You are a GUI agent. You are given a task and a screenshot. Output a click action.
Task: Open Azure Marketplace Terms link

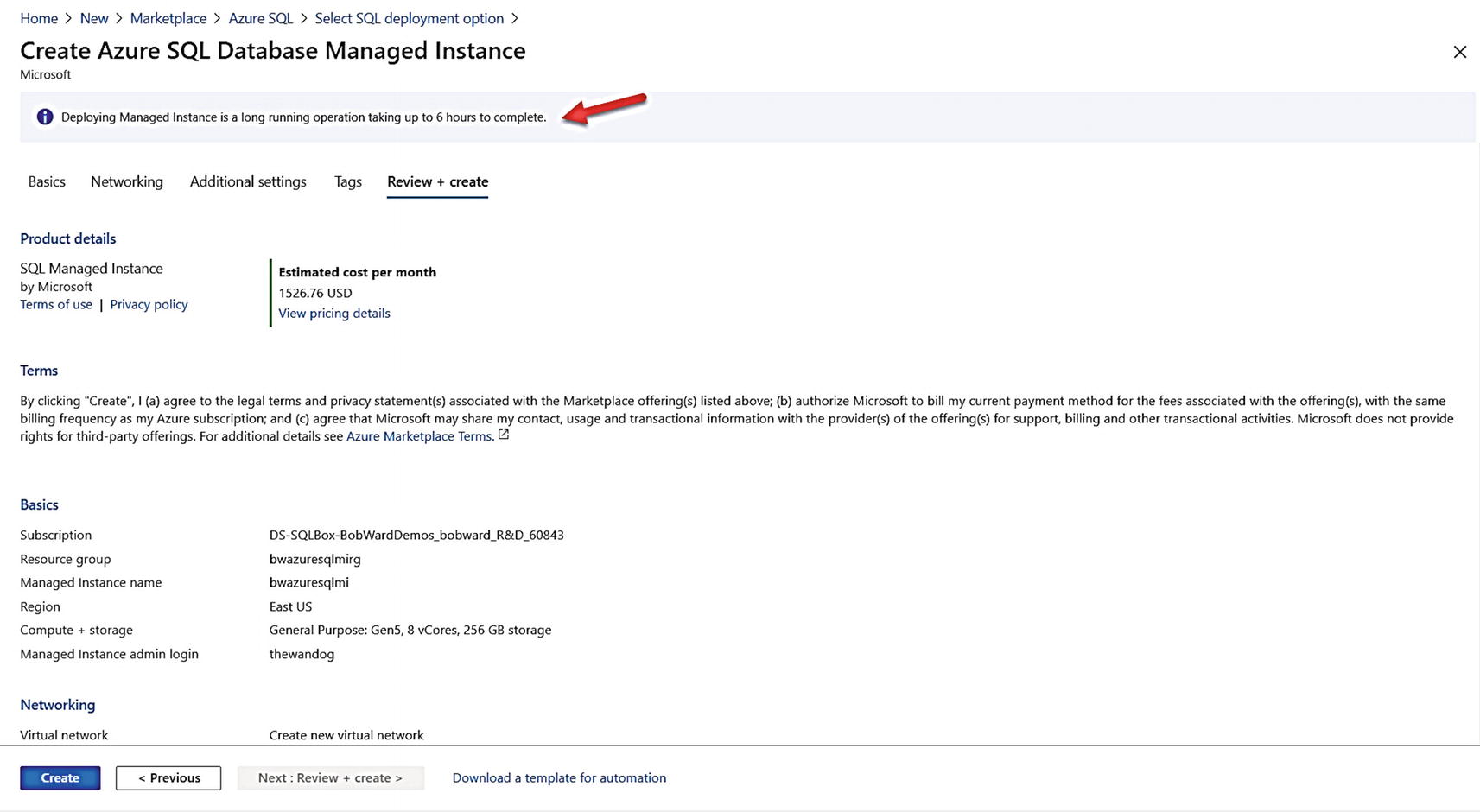point(419,436)
